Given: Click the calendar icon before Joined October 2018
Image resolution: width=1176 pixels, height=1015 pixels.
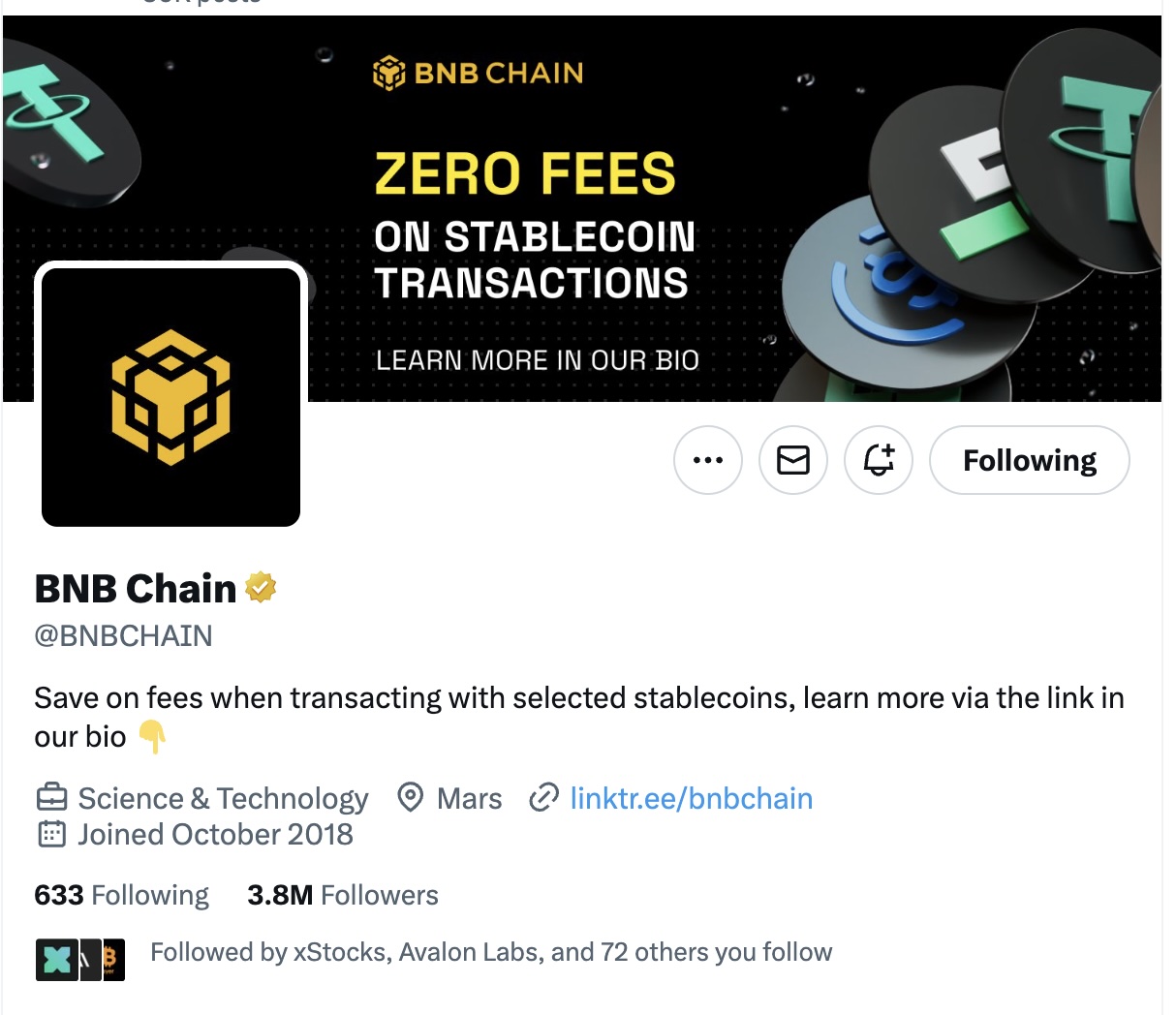Looking at the screenshot, I should [x=49, y=833].
